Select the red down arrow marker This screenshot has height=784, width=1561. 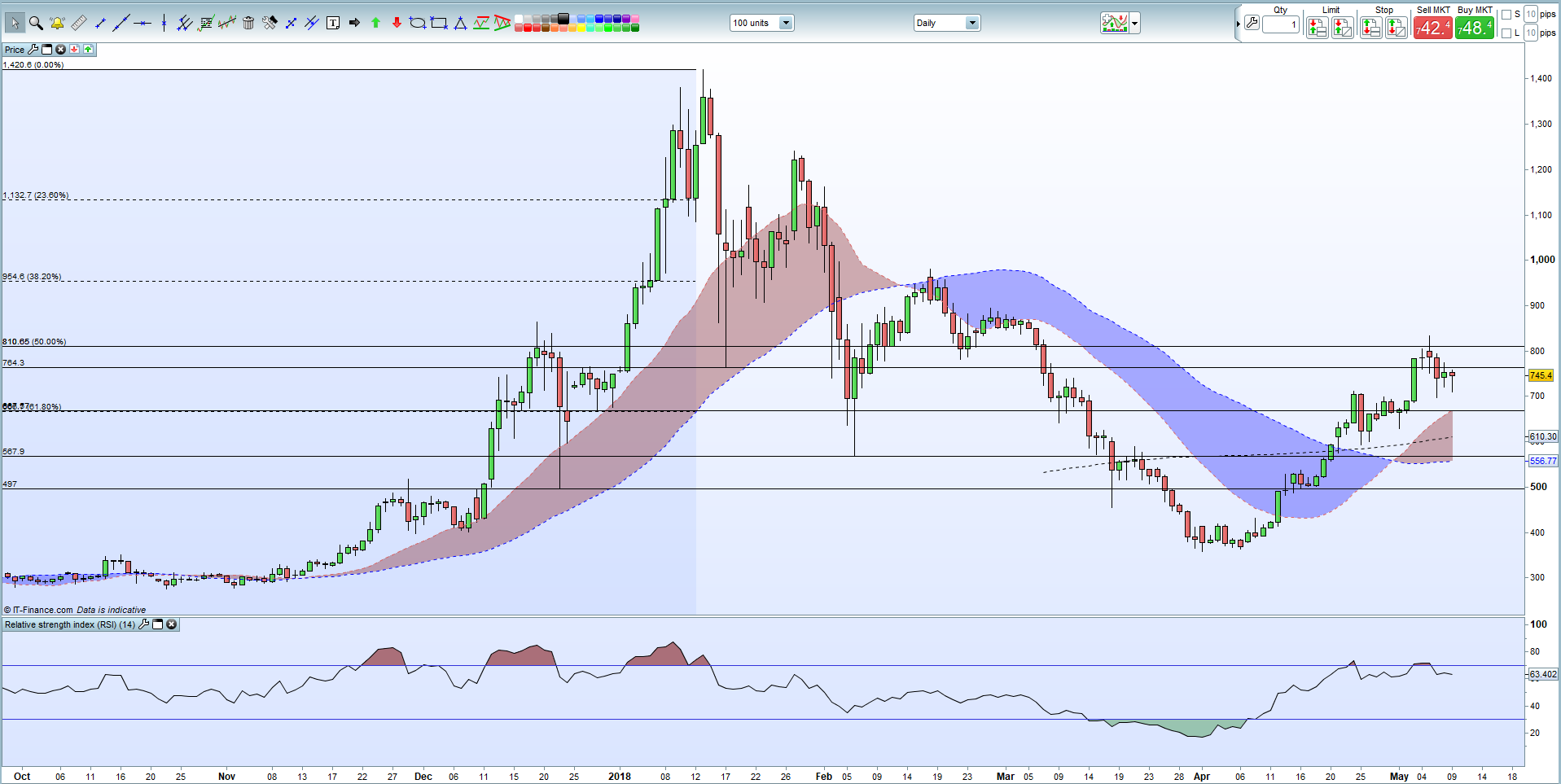click(x=397, y=23)
